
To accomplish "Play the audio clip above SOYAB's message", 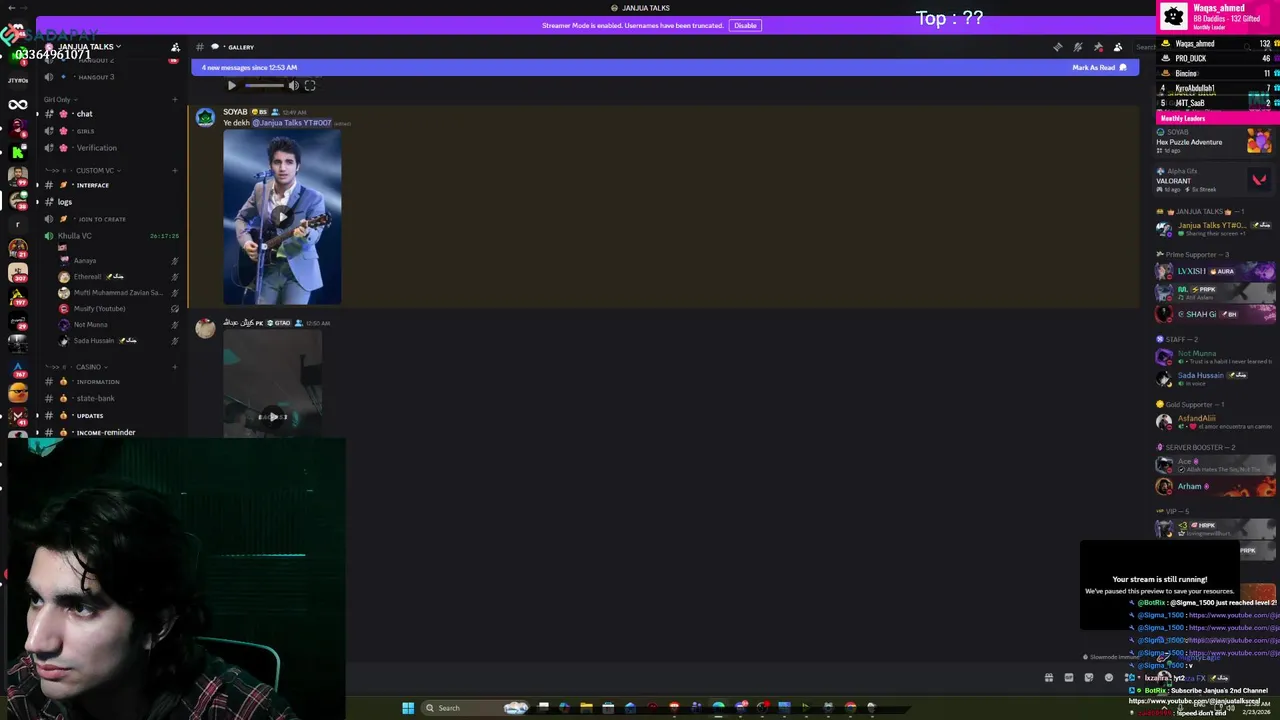I will [231, 86].
